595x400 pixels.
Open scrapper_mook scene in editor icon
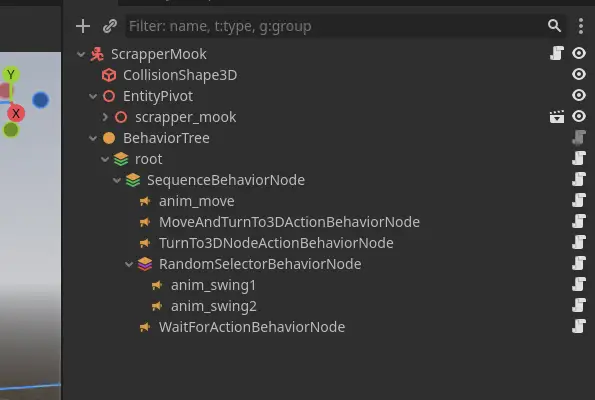tap(557, 117)
